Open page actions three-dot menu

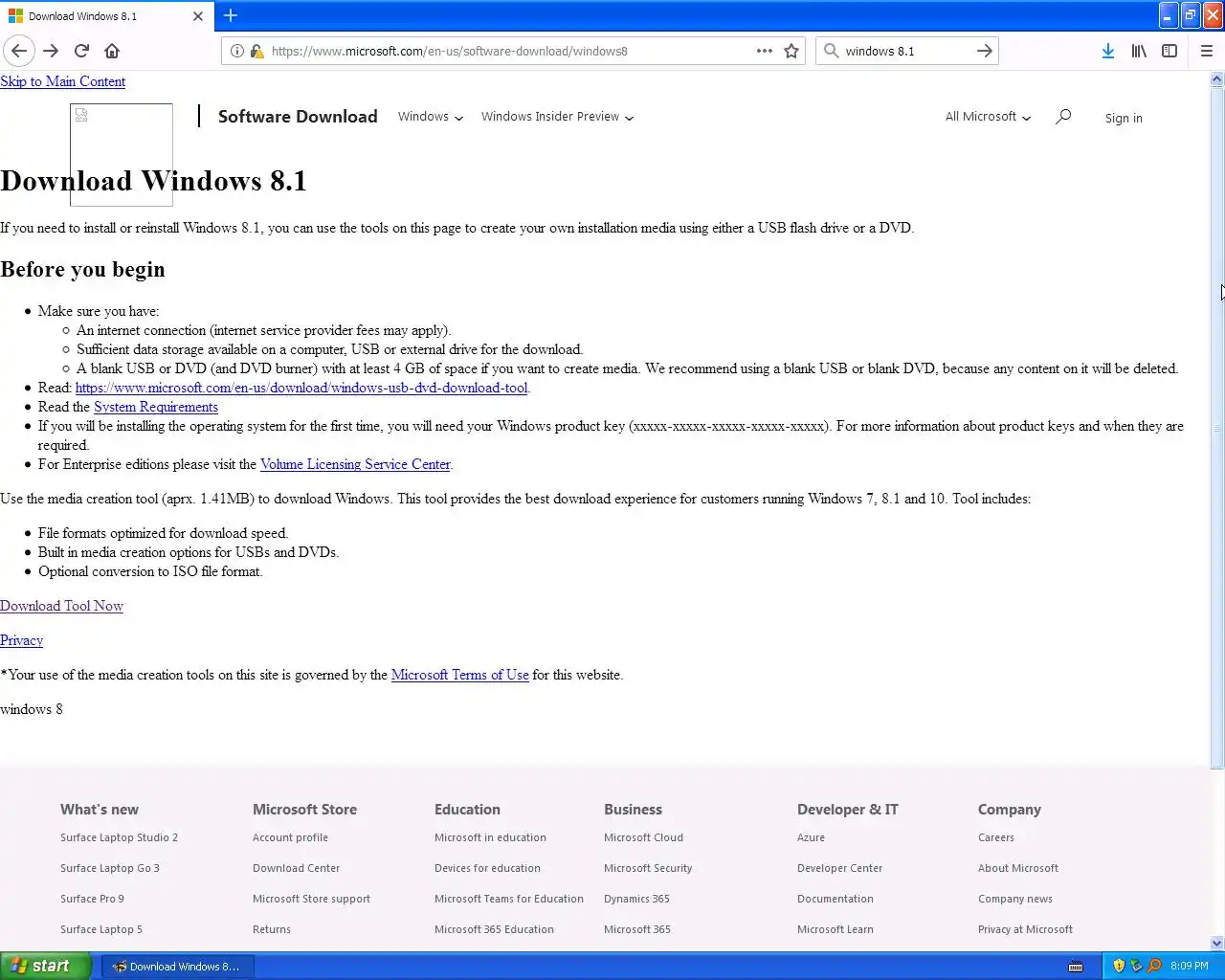[x=765, y=51]
